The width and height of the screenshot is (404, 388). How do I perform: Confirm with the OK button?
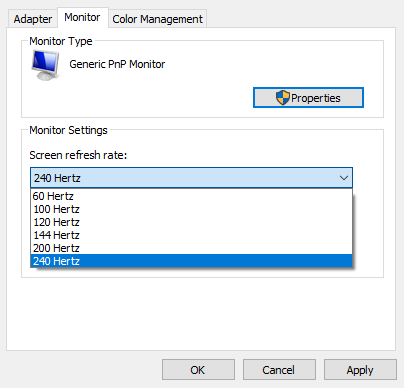coord(198,370)
